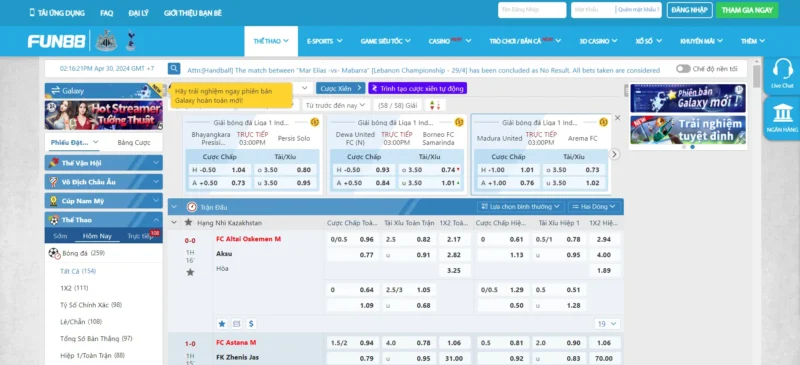Click the scoreboard icon under the Aksu match
800x365 pixels.
tap(237, 324)
